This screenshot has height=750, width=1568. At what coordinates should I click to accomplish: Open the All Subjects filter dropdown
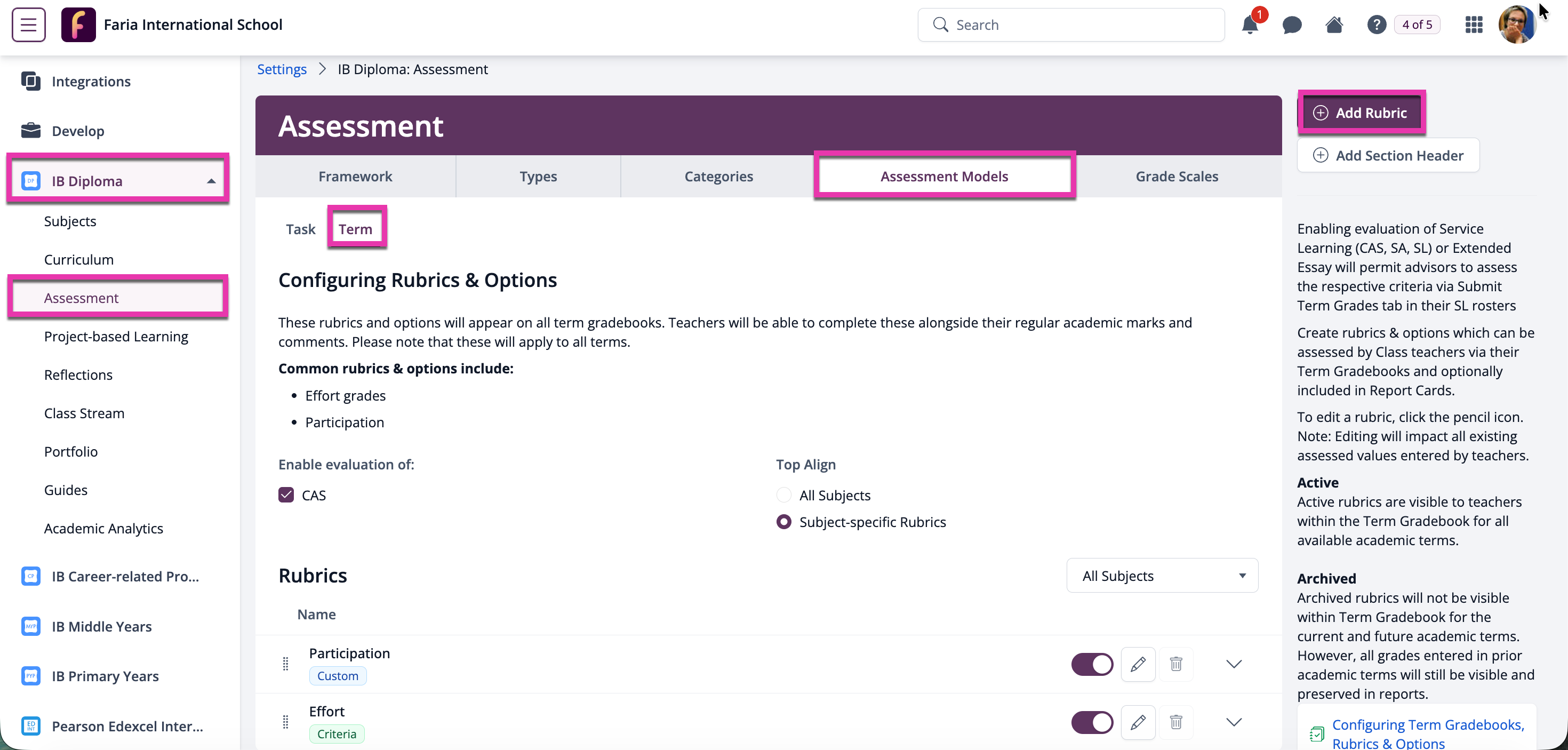(1162, 575)
